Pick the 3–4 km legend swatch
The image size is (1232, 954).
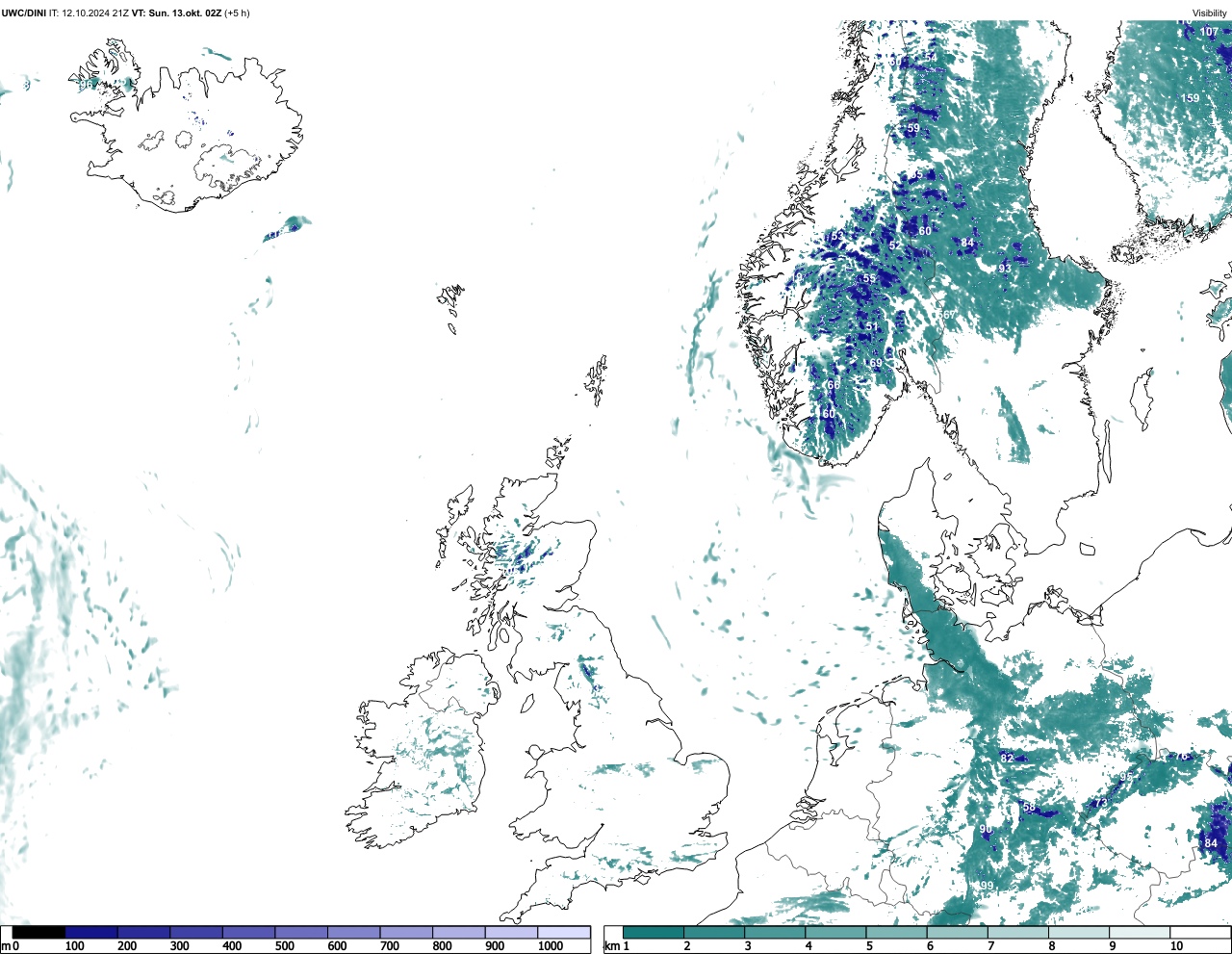(x=775, y=932)
